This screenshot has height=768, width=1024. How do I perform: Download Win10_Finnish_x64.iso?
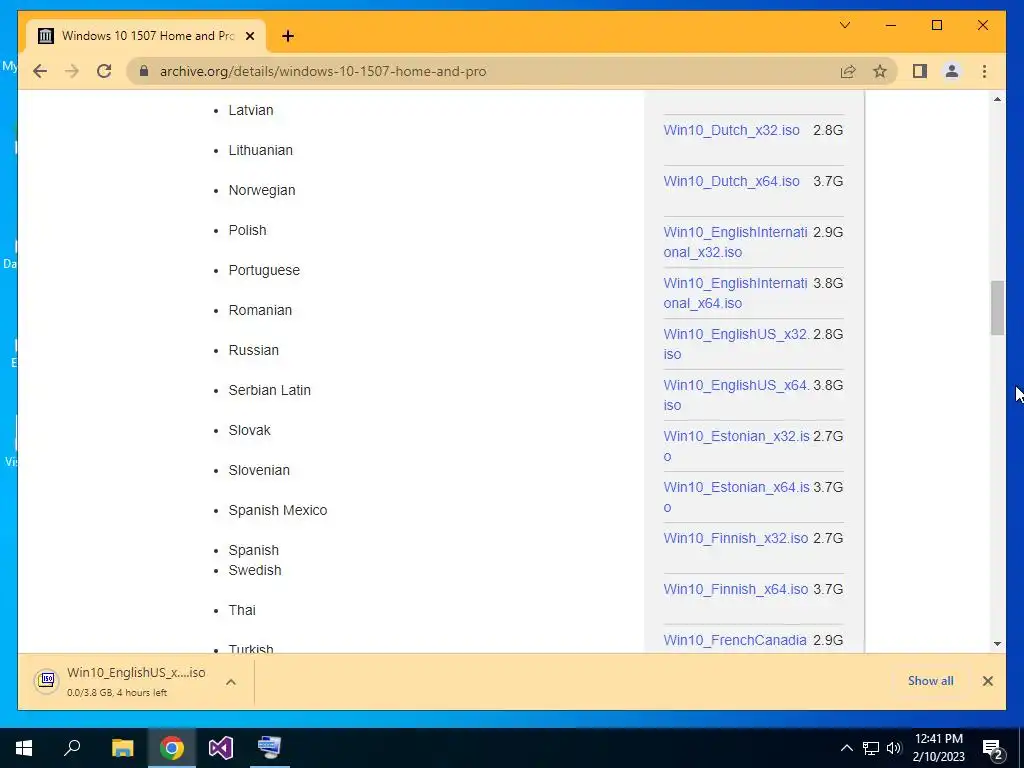735,589
